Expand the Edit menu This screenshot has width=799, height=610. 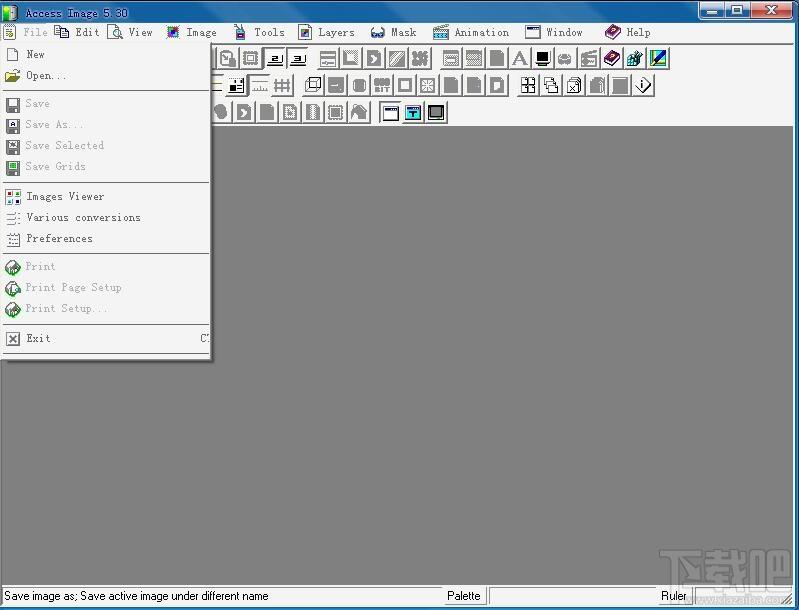click(77, 32)
